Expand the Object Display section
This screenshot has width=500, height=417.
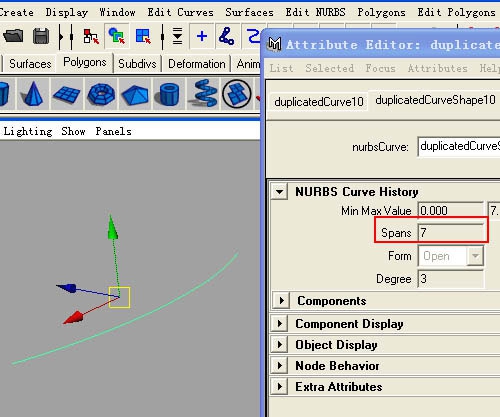coord(279,345)
